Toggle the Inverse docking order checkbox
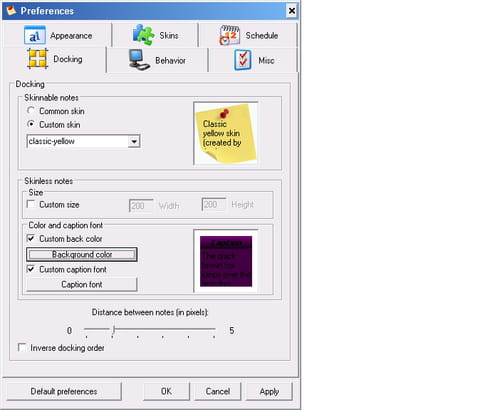This screenshot has width=500, height=410. [x=22, y=347]
